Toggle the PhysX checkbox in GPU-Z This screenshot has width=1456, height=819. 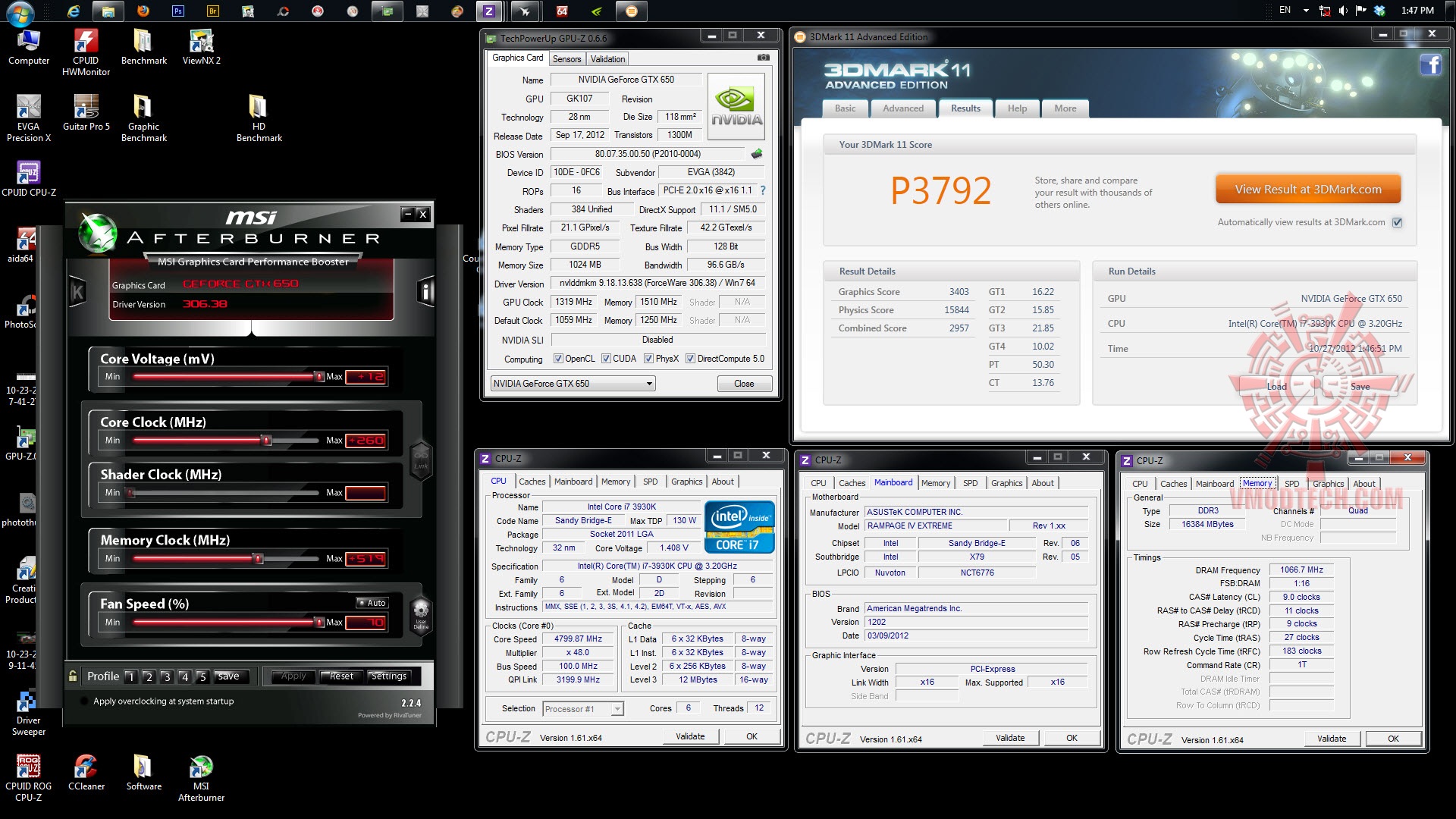coord(648,359)
